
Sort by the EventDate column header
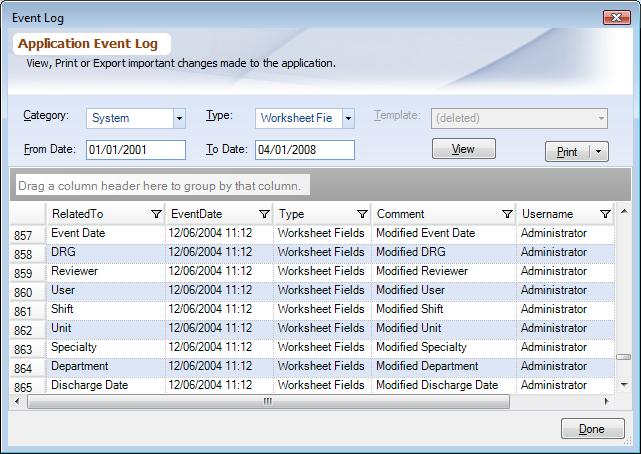click(x=220, y=214)
